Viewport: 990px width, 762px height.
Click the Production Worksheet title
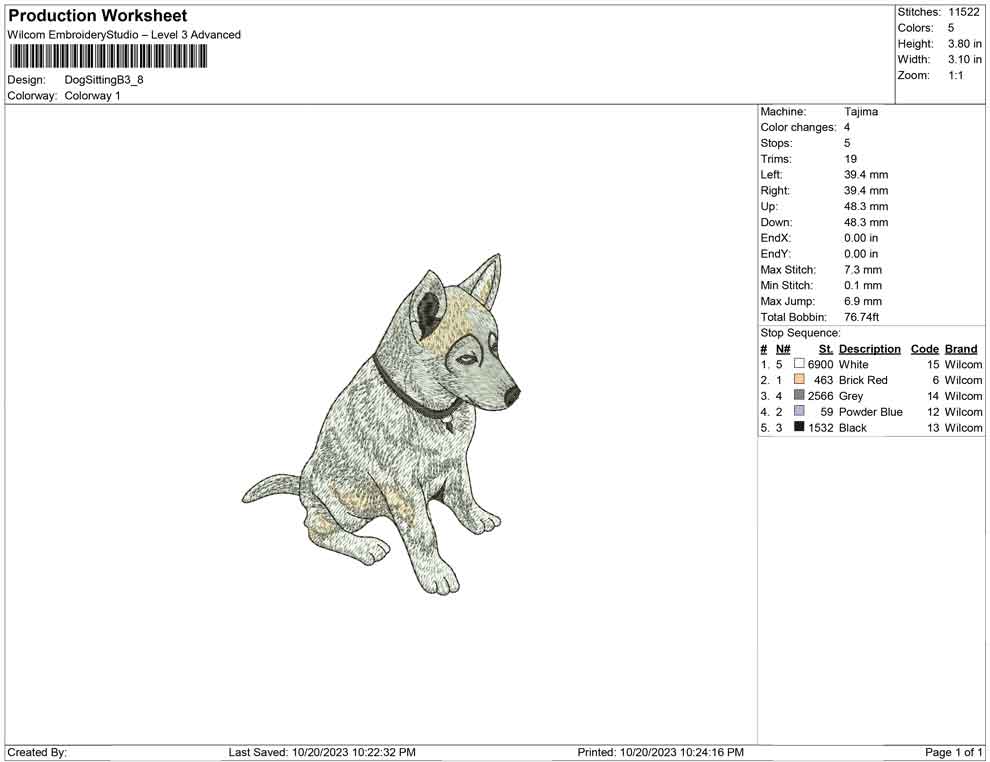98,16
